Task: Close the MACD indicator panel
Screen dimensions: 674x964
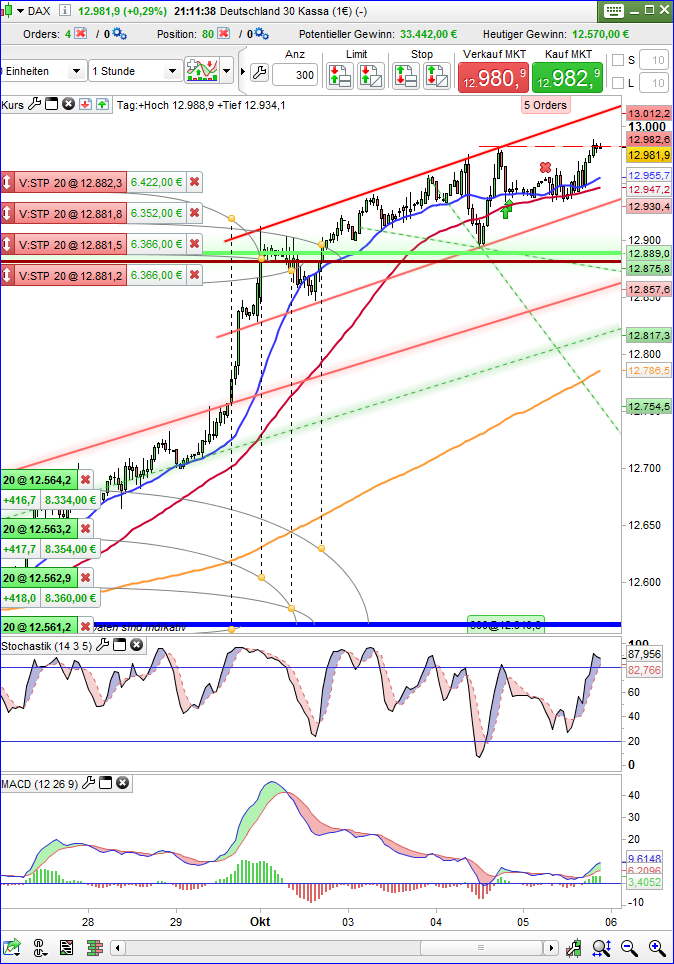Action: pos(122,783)
